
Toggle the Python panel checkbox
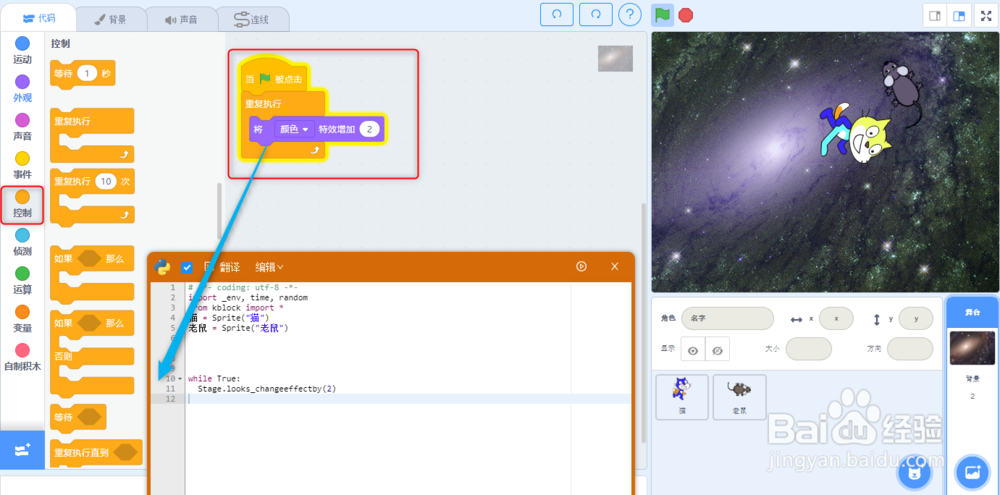point(187,267)
